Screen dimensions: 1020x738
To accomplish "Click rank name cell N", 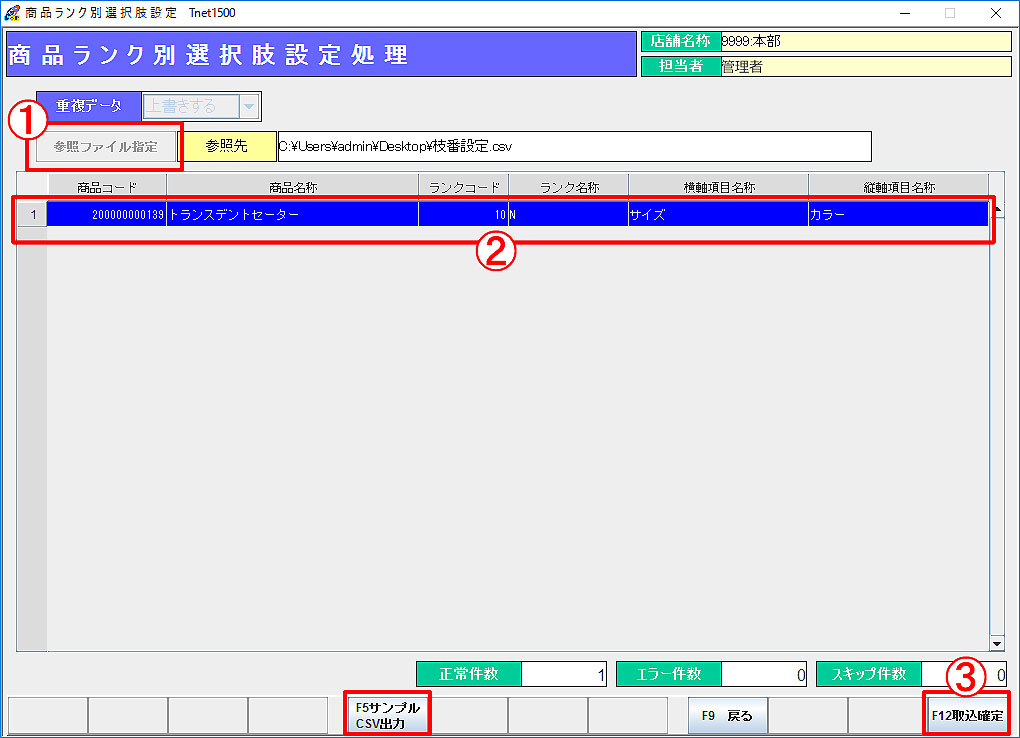I will (569, 215).
